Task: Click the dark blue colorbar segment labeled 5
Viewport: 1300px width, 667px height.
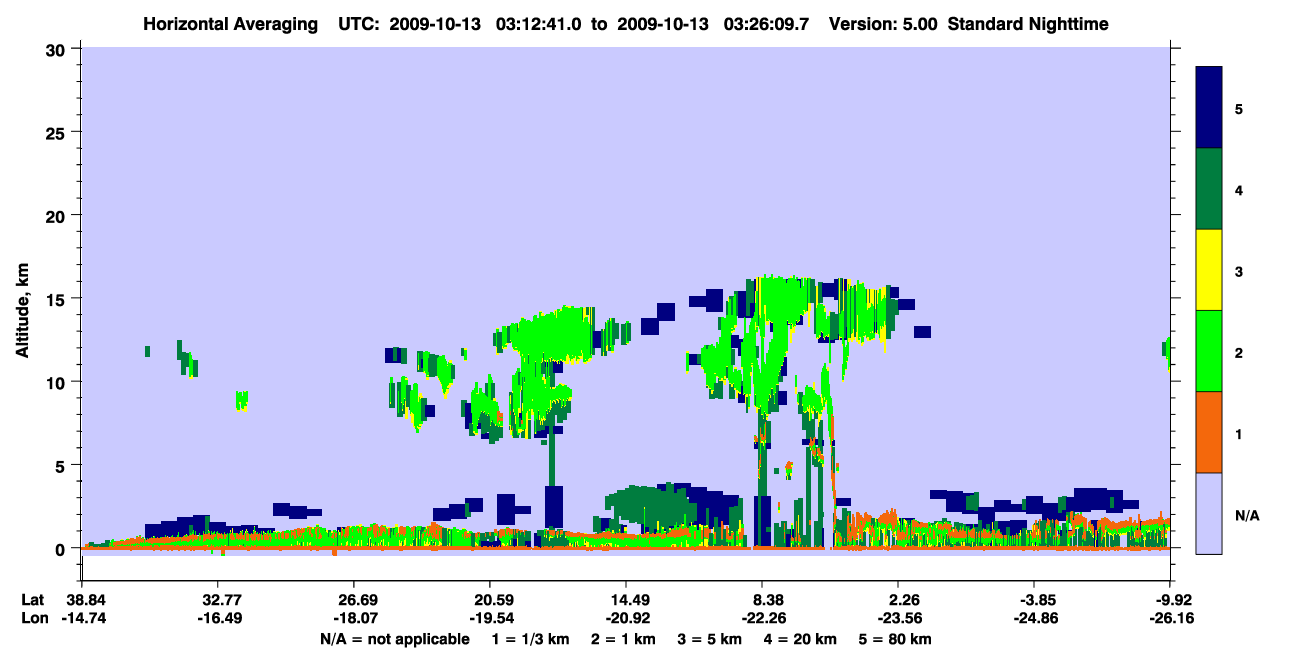Action: point(1209,108)
